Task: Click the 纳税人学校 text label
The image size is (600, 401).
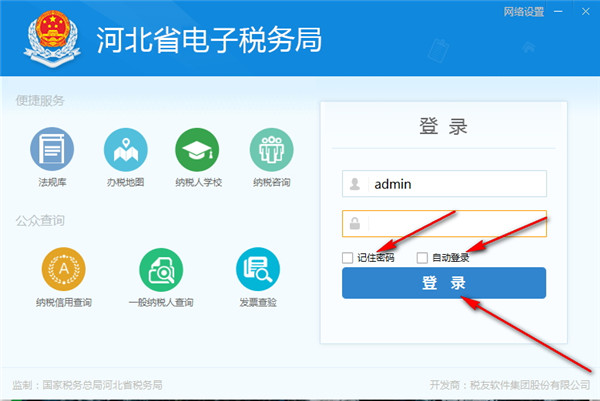Action: (x=199, y=182)
